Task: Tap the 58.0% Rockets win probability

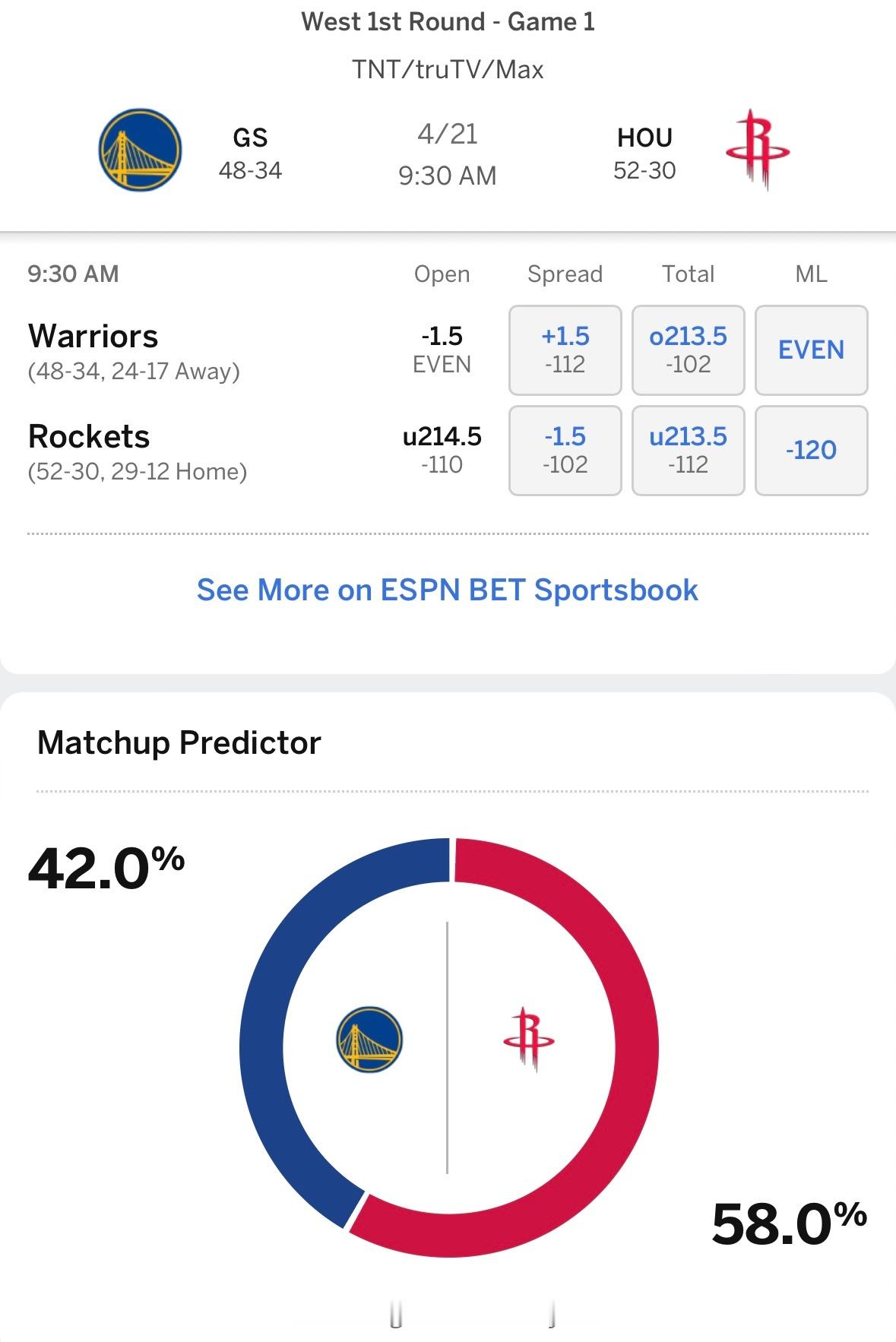Action: 790,1223
